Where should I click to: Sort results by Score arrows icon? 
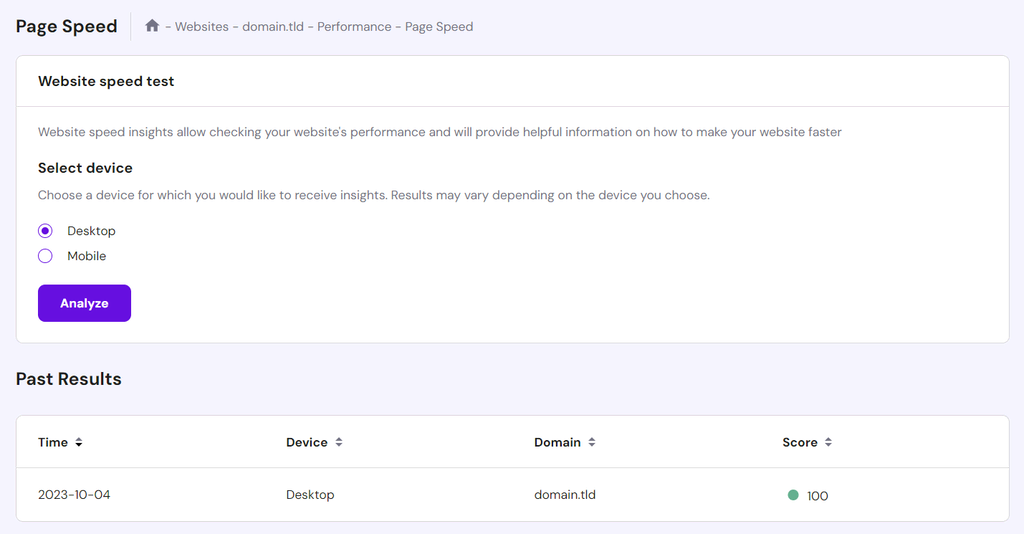tap(828, 442)
